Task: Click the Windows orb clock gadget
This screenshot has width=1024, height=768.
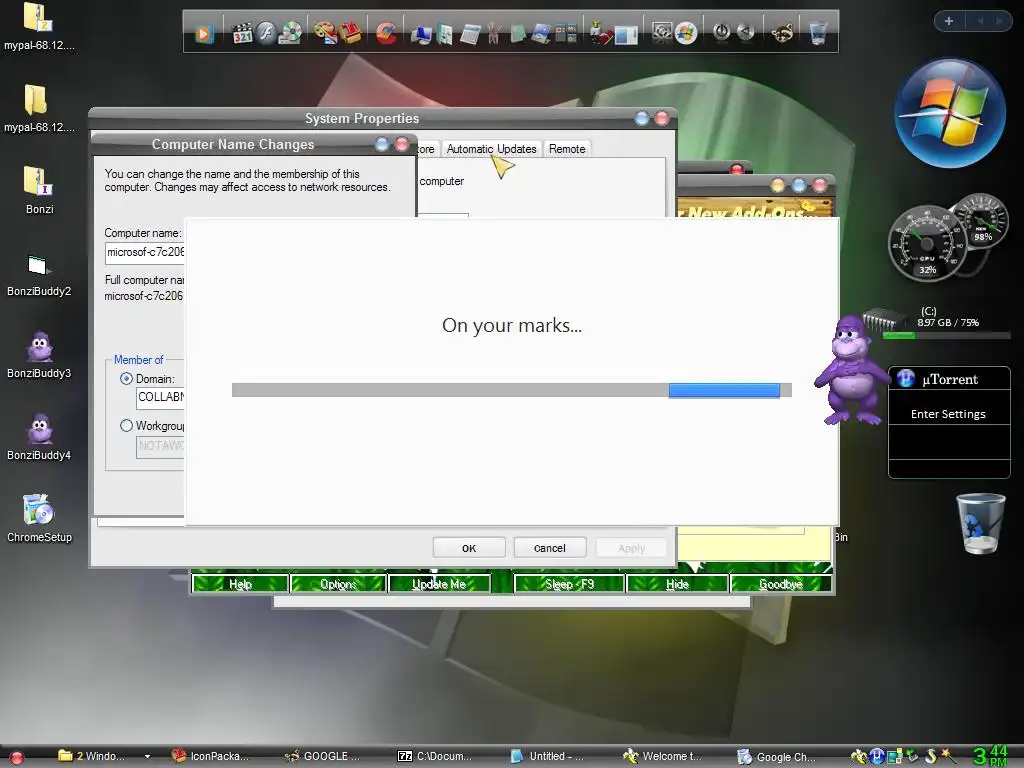Action: pyautogui.click(x=950, y=113)
